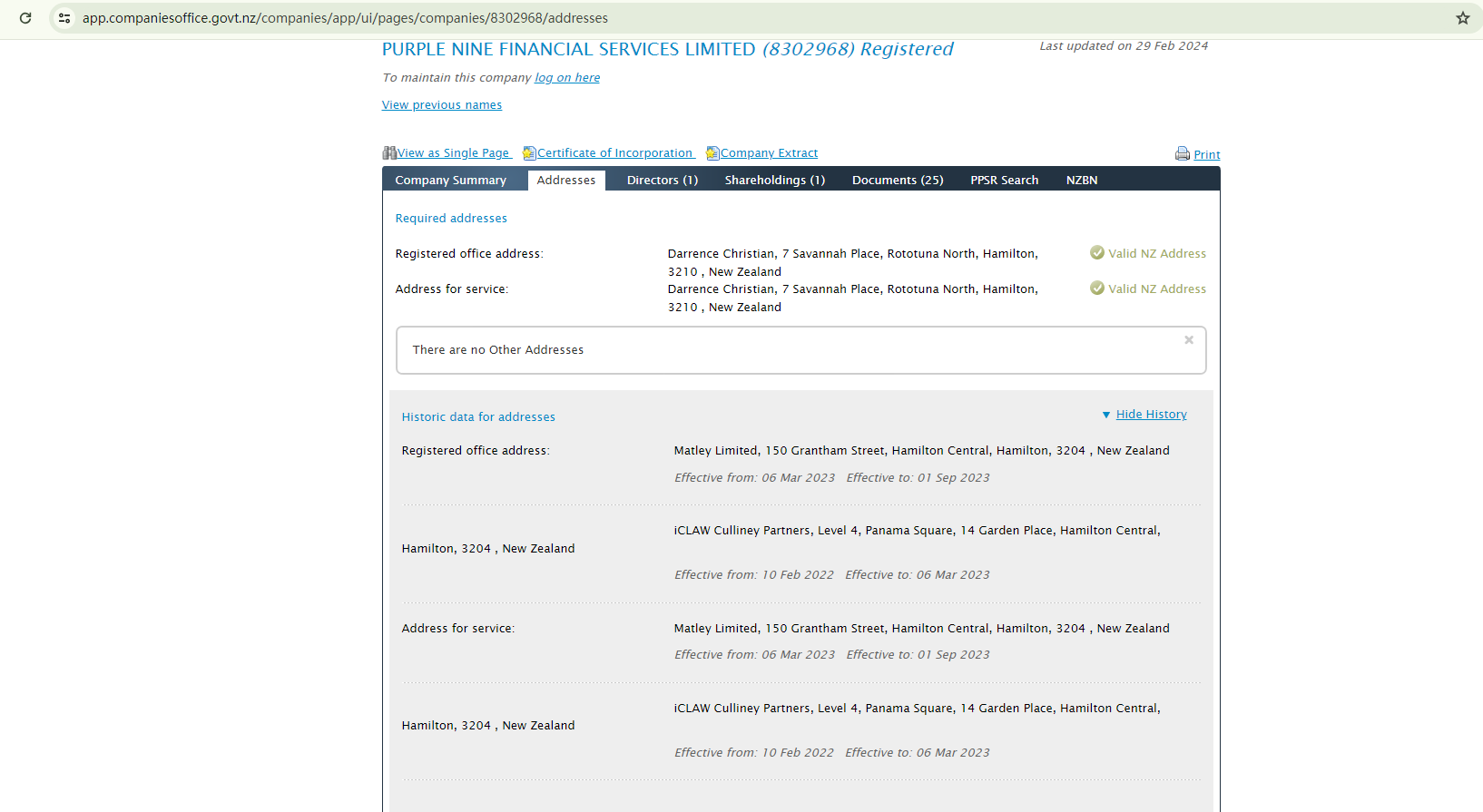Click 'Valid NZ Address' text for Address for service

(1157, 289)
